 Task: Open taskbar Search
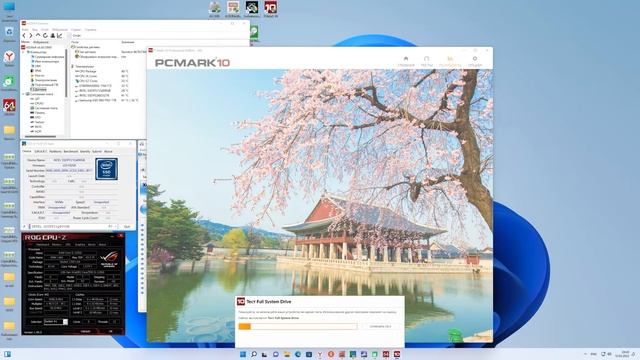point(254,354)
